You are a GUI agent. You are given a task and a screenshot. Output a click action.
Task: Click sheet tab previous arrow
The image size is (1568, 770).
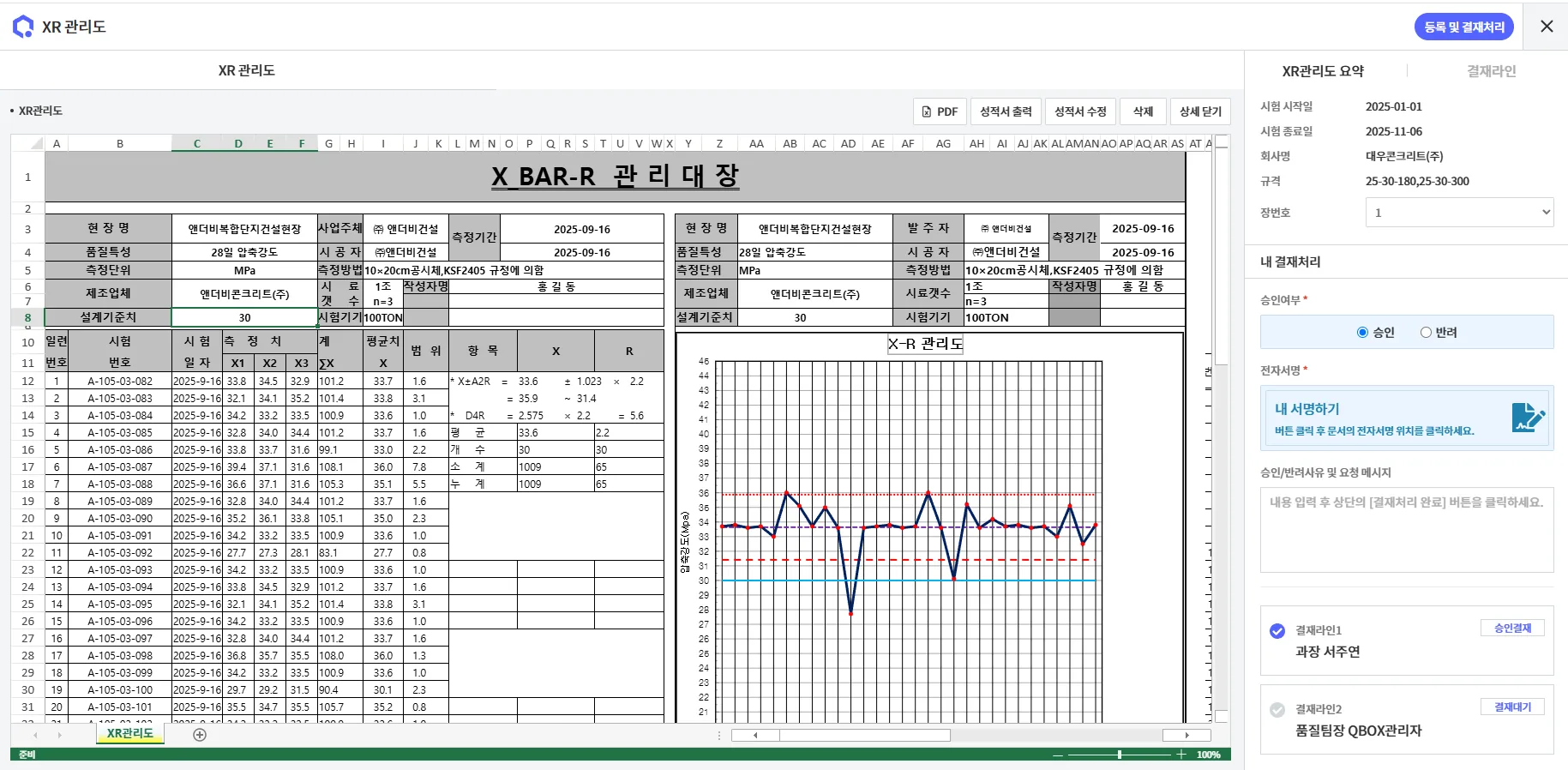(x=35, y=735)
